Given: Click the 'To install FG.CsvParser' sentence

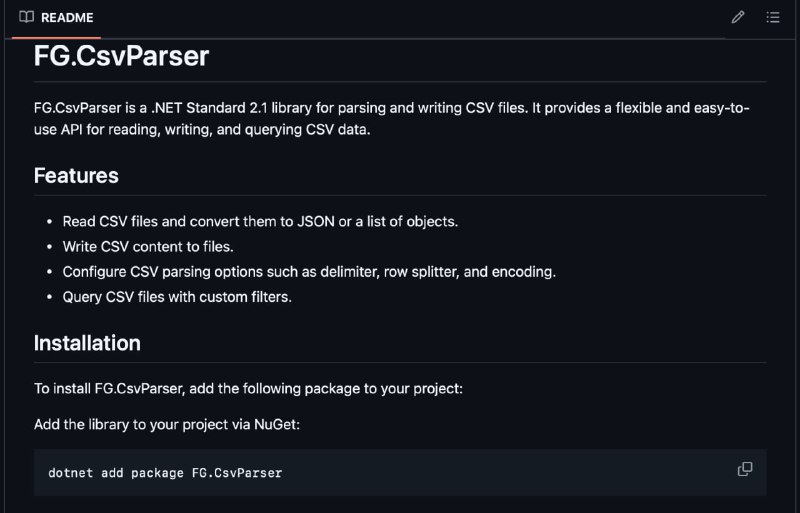Looking at the screenshot, I should 248,388.
